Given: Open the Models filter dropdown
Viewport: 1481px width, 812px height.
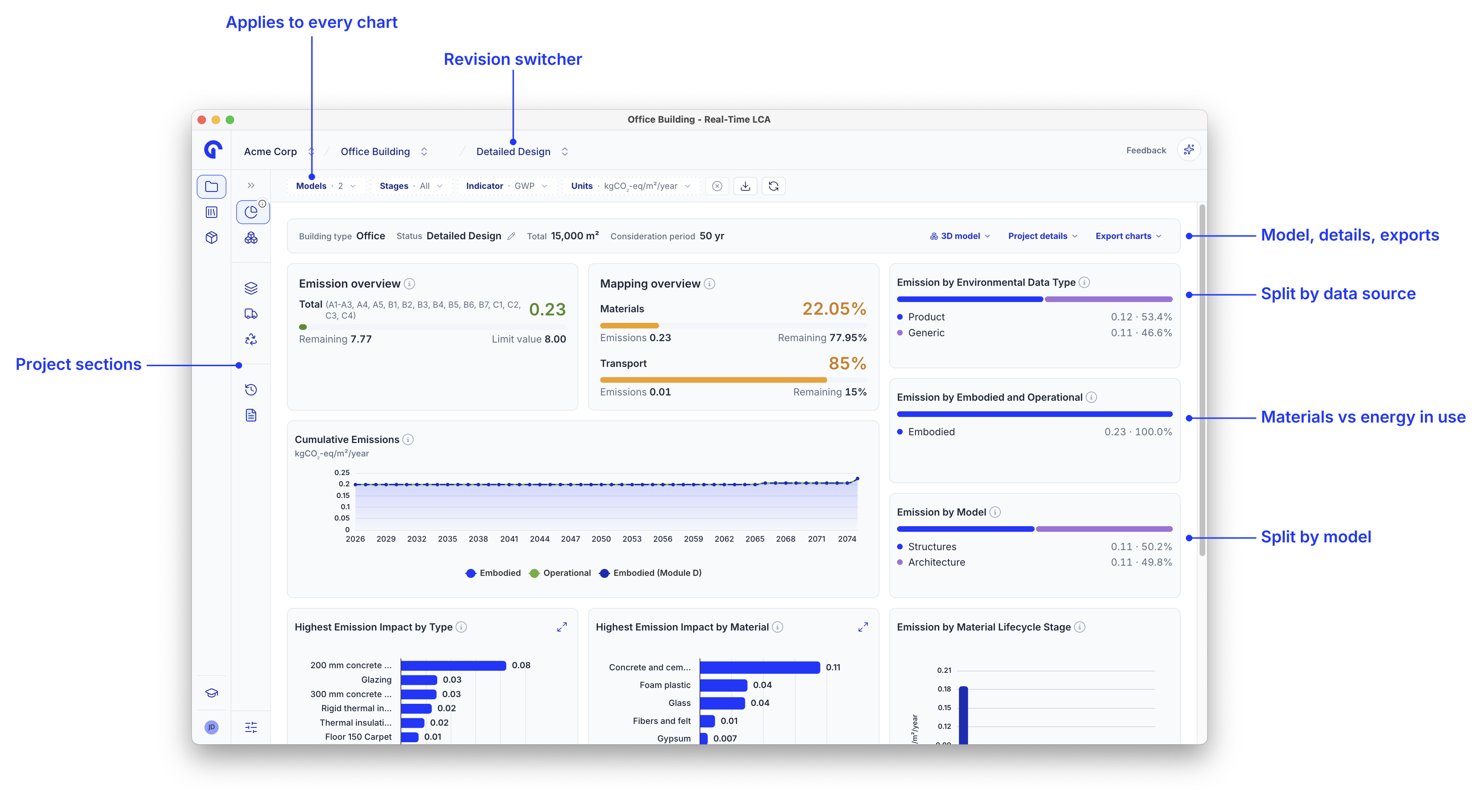Looking at the screenshot, I should click(x=326, y=186).
